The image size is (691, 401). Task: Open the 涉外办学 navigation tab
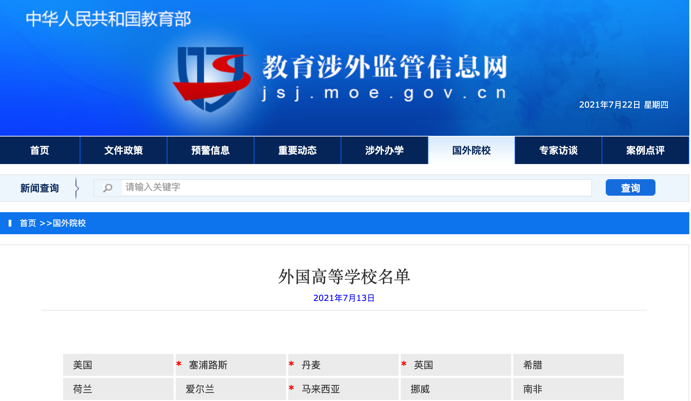coord(384,151)
